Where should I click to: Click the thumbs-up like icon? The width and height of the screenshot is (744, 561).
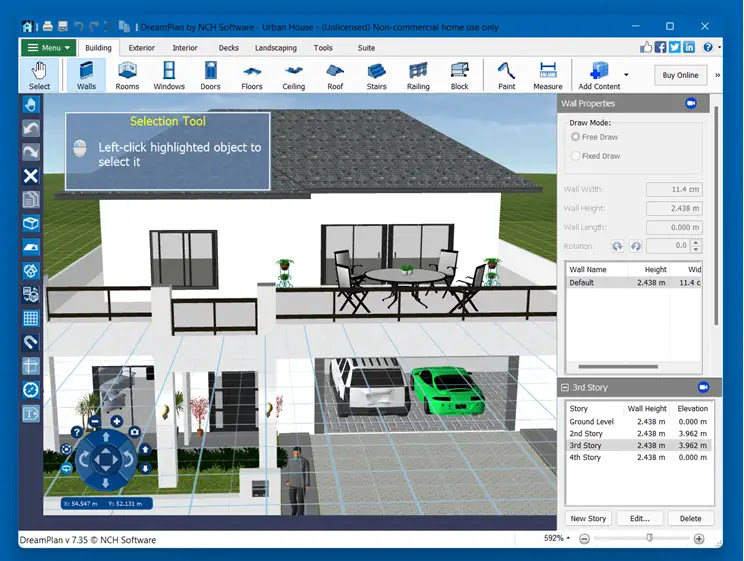point(646,47)
